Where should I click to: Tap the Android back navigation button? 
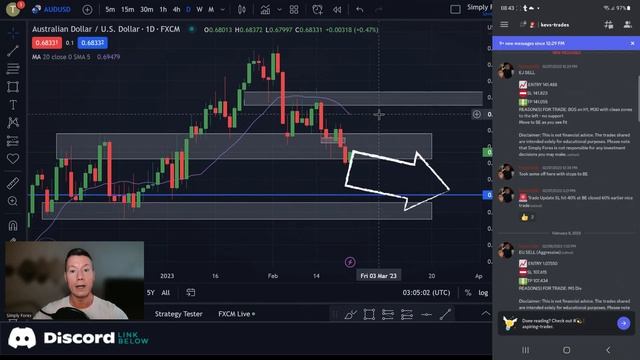tap(608, 350)
